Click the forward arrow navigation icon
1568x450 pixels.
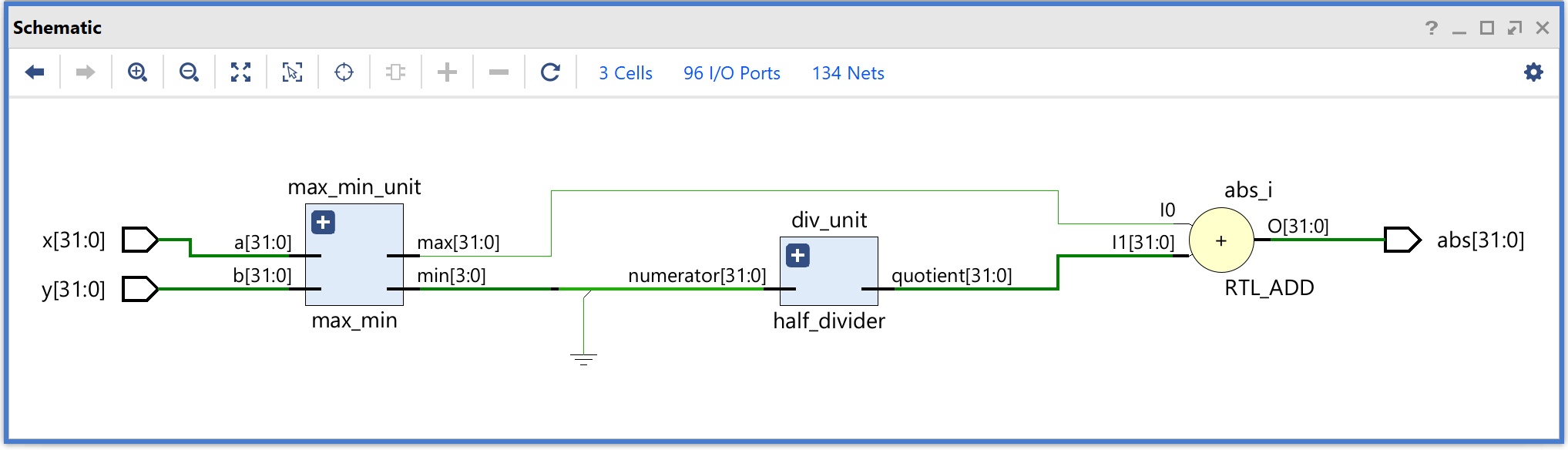pyautogui.click(x=86, y=72)
